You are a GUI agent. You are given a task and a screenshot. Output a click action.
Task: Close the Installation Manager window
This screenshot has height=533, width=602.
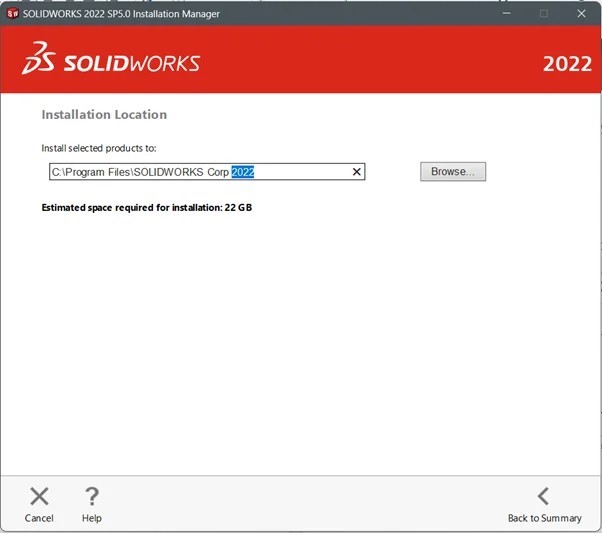581,13
